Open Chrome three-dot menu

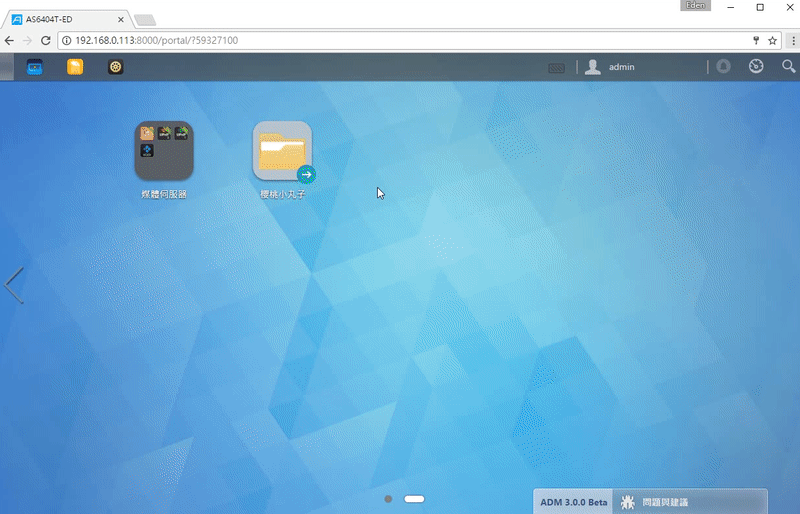click(793, 40)
